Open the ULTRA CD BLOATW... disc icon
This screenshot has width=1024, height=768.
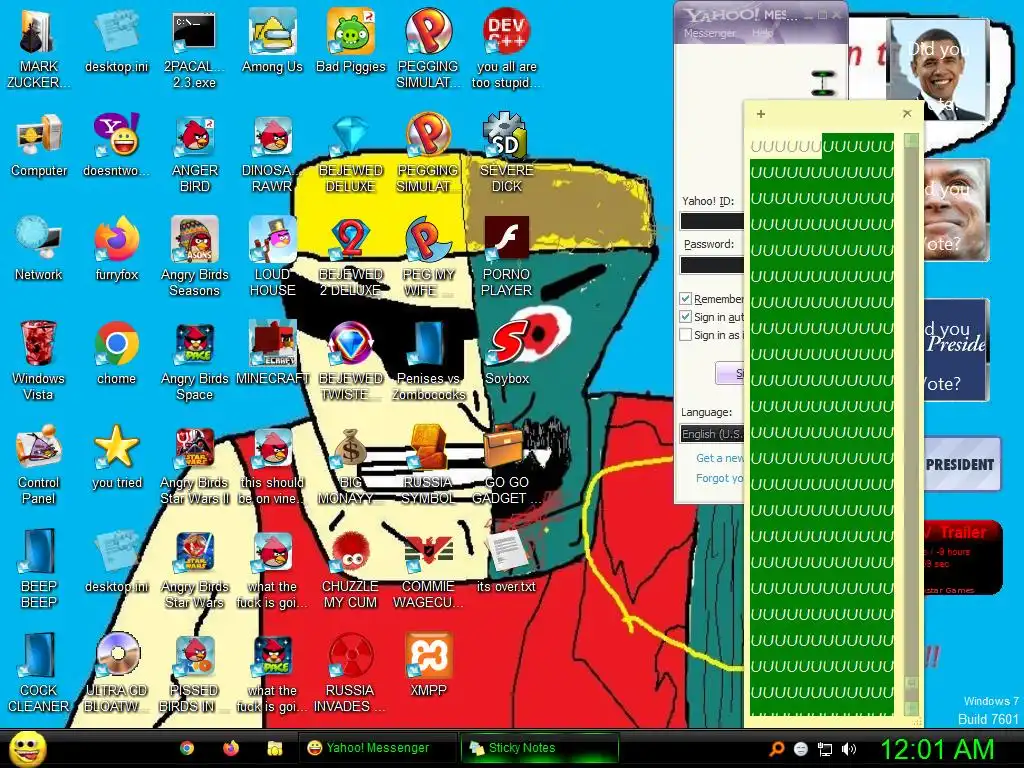tap(116, 671)
